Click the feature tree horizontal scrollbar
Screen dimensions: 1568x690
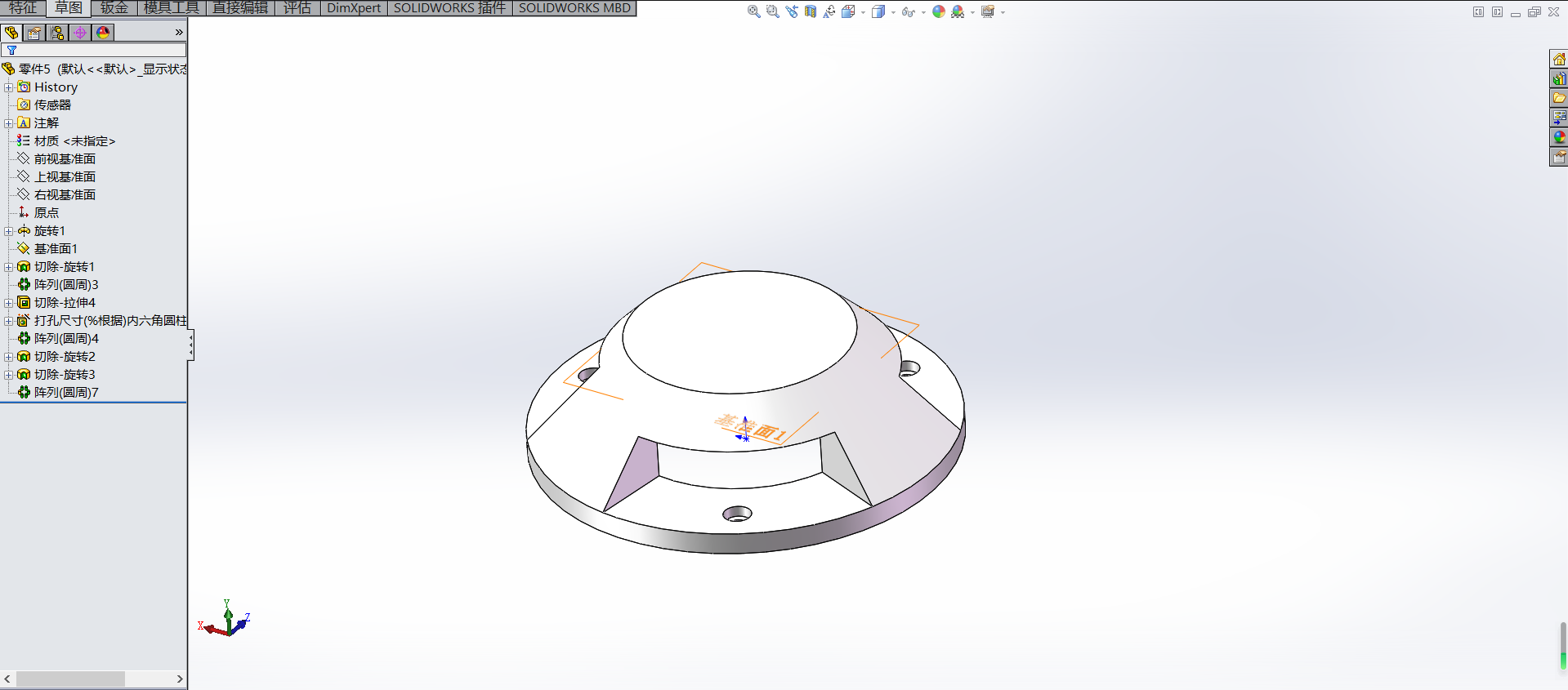[x=70, y=679]
